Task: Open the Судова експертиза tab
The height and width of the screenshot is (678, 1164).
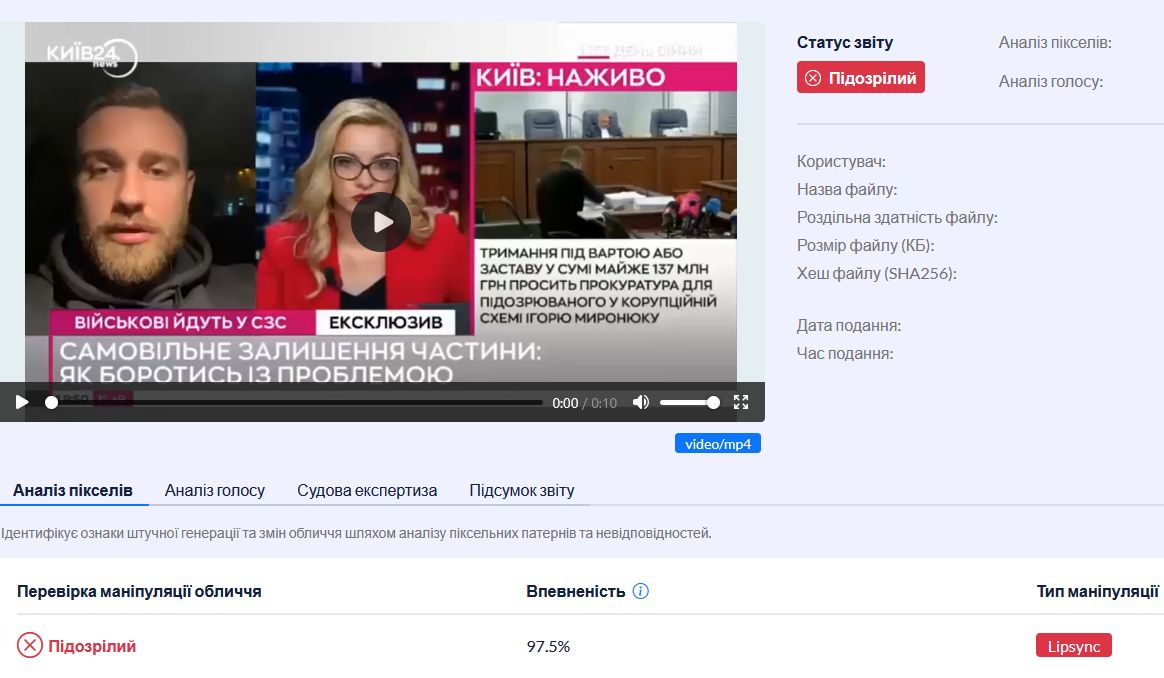Action: (x=367, y=490)
